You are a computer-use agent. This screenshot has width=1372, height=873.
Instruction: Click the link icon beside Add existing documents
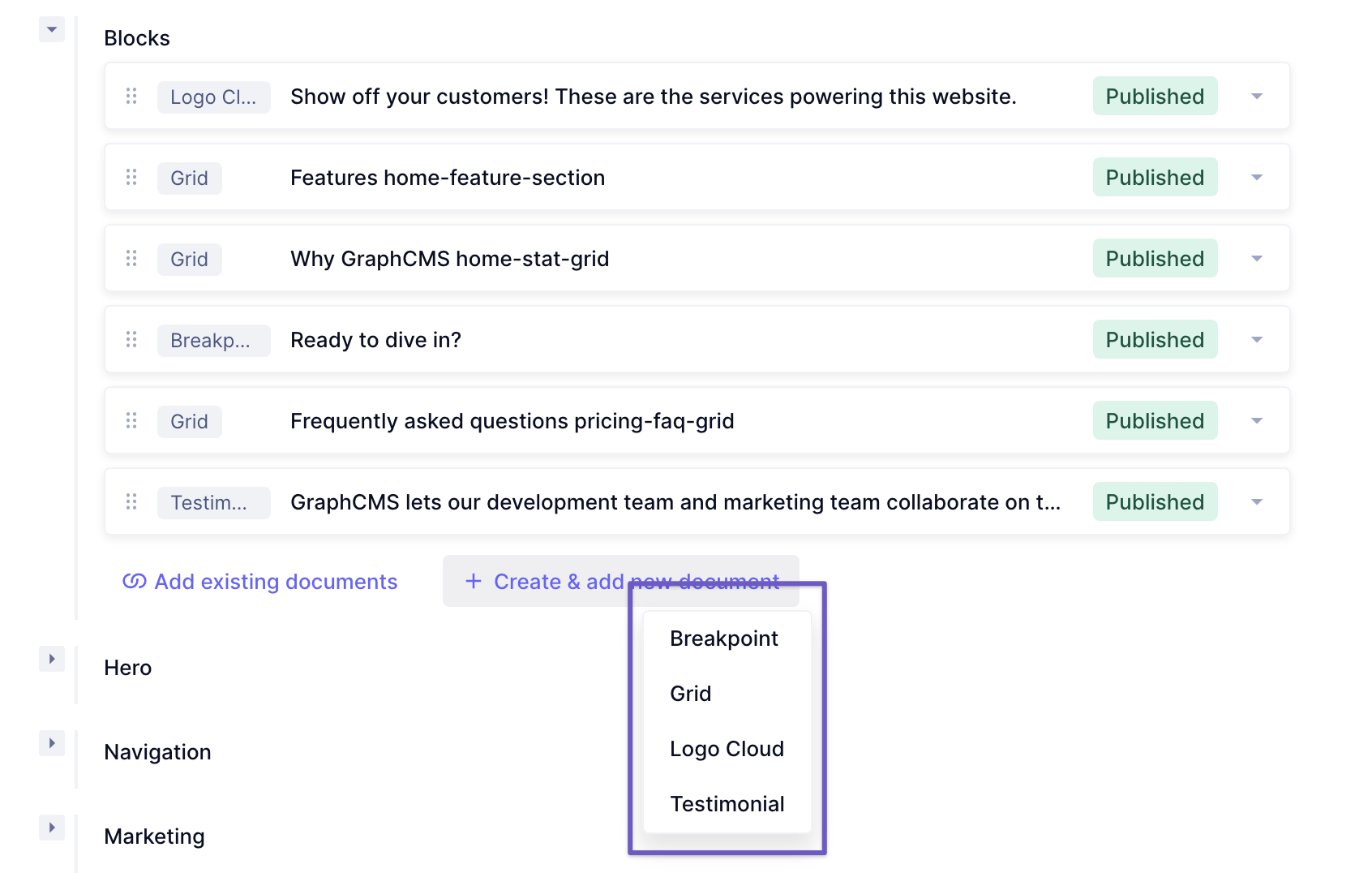click(x=135, y=581)
